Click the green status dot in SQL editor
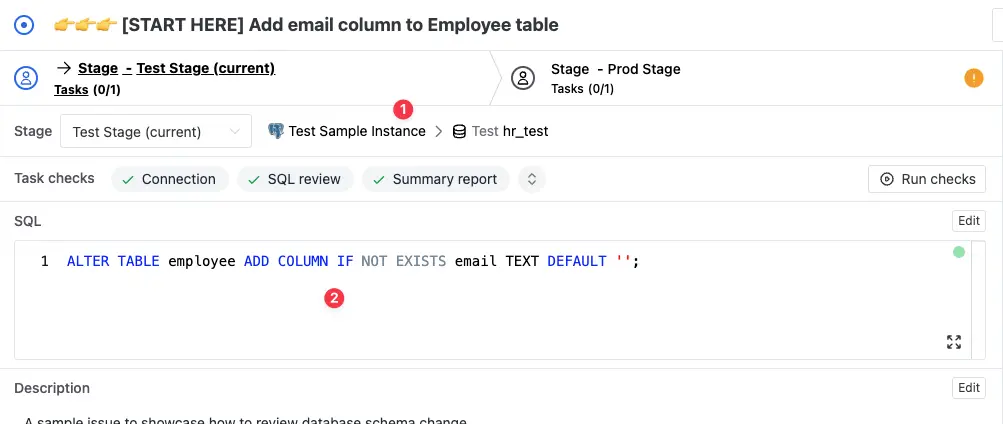 point(959,252)
